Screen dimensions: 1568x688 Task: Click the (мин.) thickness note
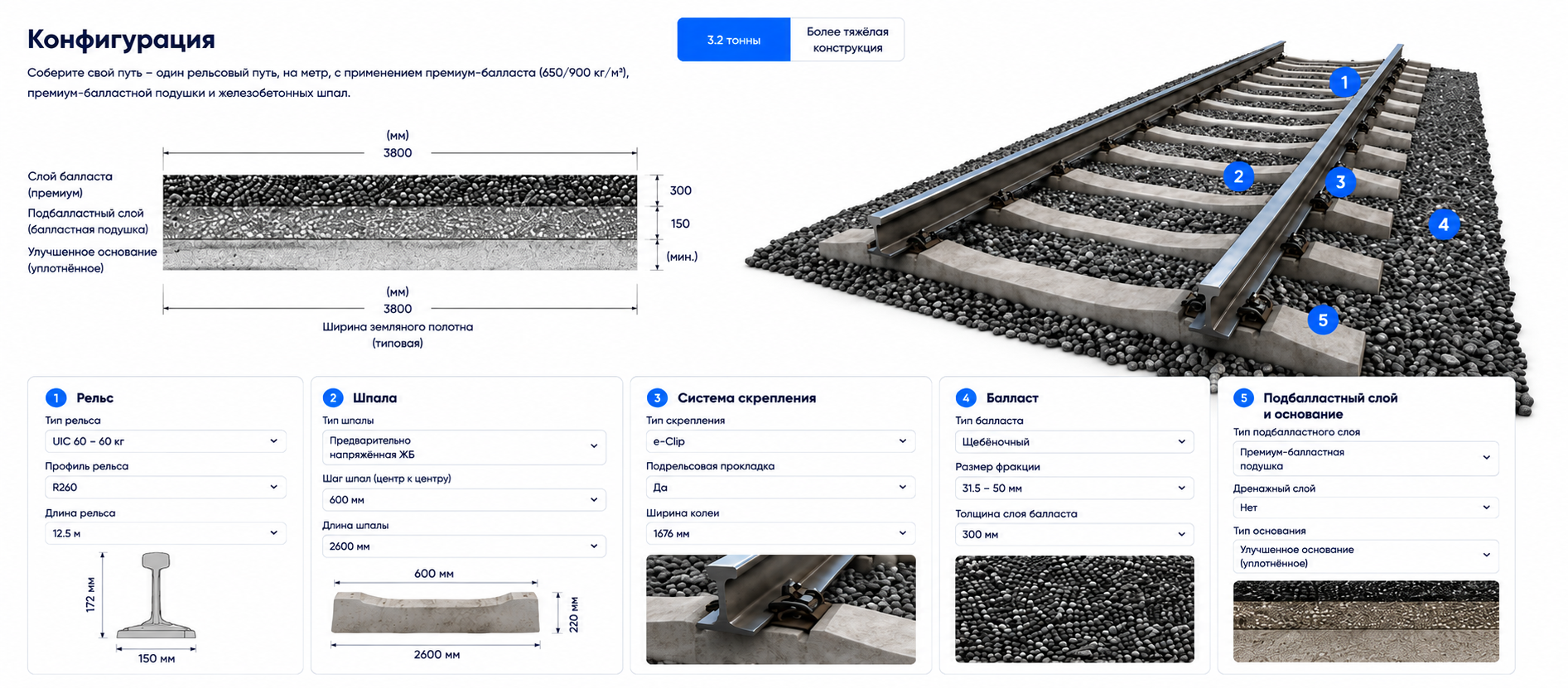(682, 257)
